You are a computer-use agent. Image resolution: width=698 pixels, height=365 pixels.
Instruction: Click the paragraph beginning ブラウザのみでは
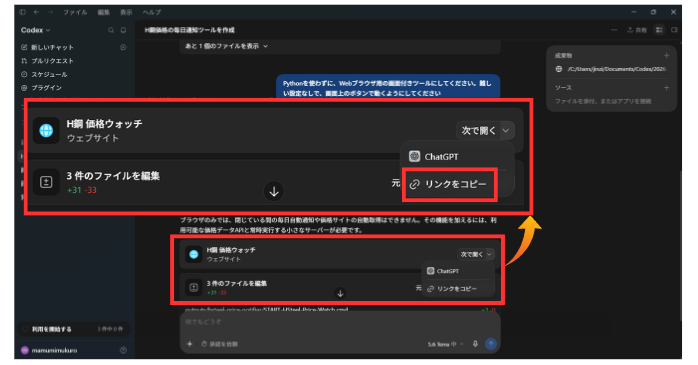[x=338, y=225]
